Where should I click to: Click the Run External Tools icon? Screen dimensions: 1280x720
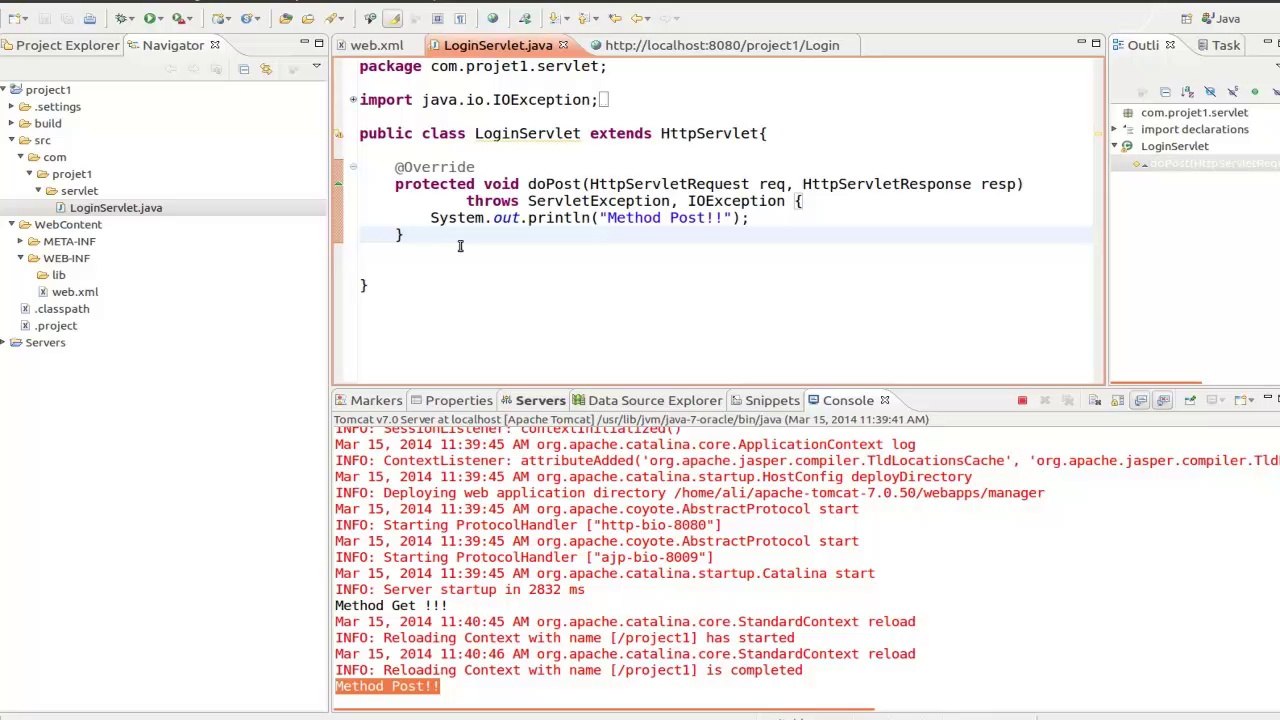[178, 18]
